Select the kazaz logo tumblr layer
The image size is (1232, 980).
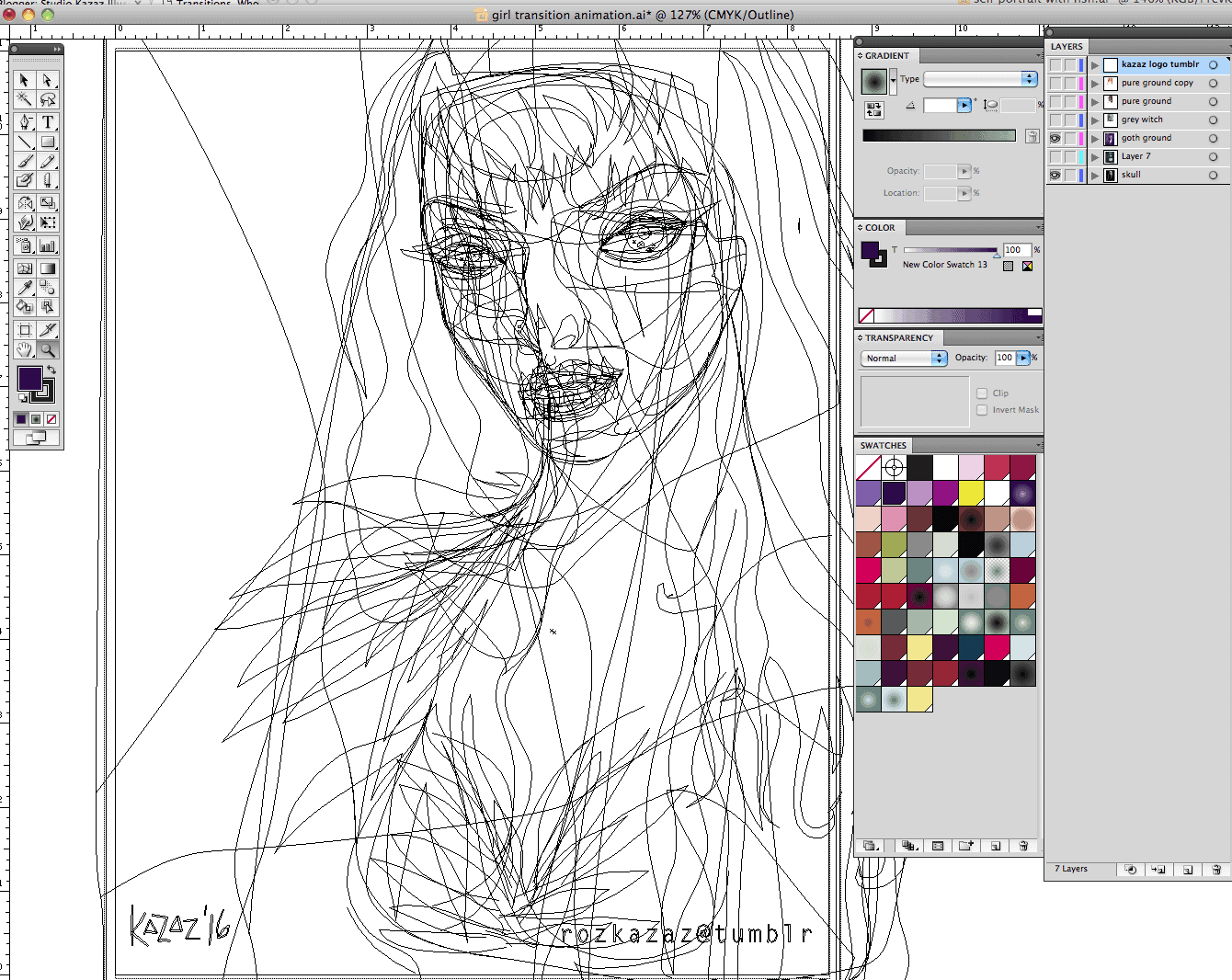point(1158,64)
